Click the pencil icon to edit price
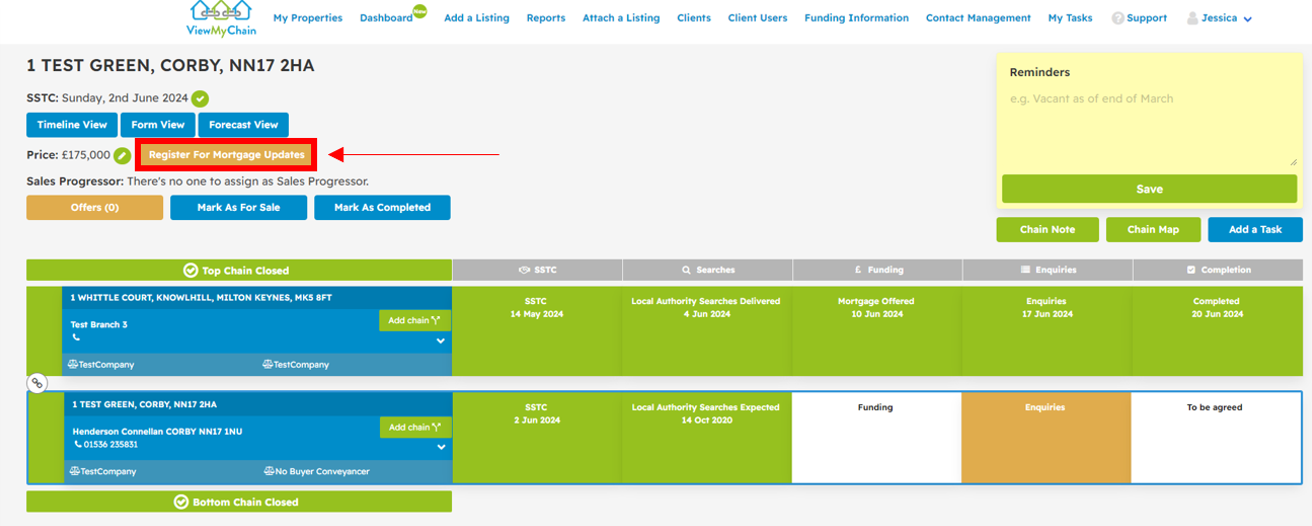 [x=122, y=155]
